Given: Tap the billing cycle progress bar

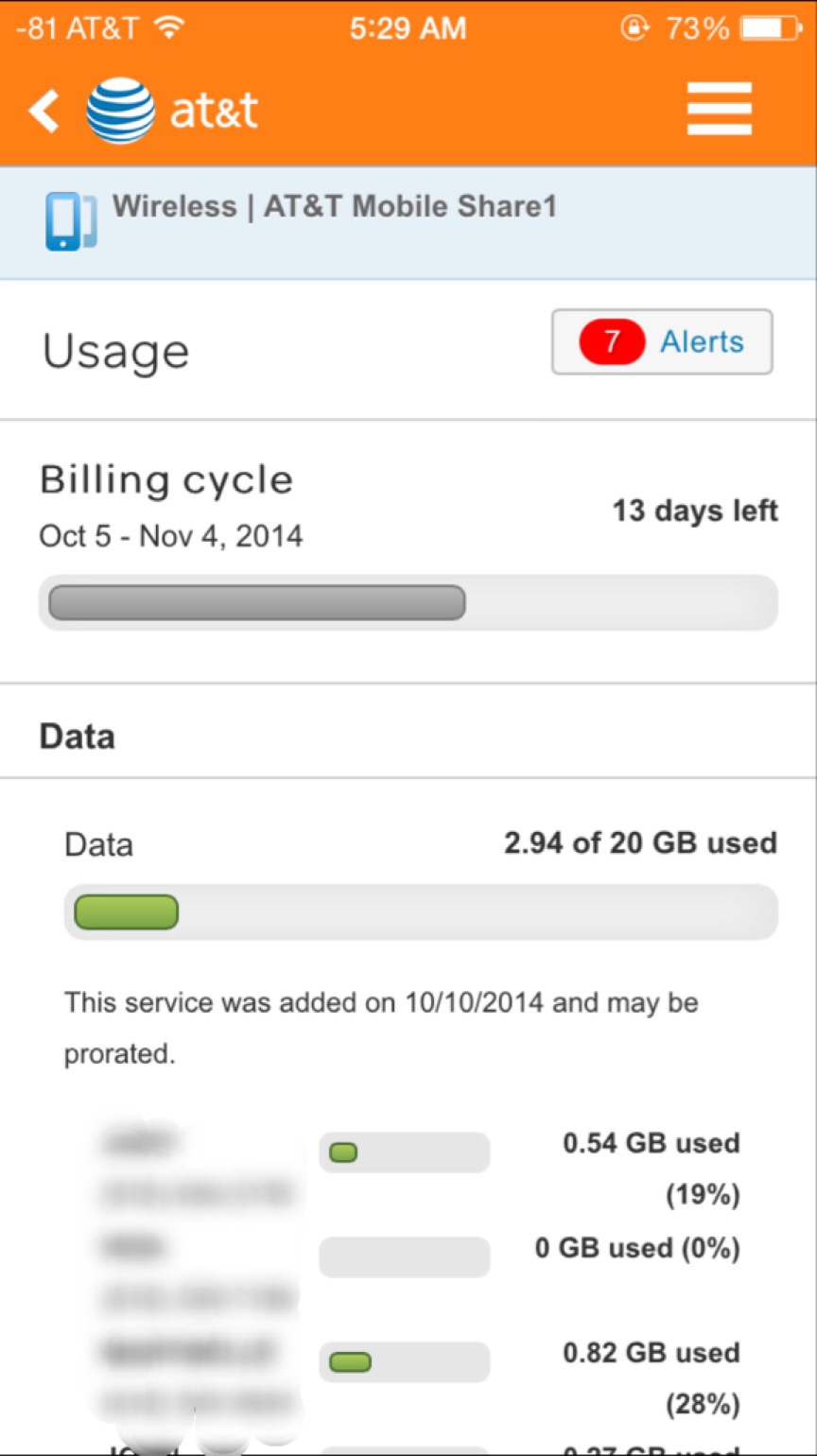Looking at the screenshot, I should click(x=408, y=602).
